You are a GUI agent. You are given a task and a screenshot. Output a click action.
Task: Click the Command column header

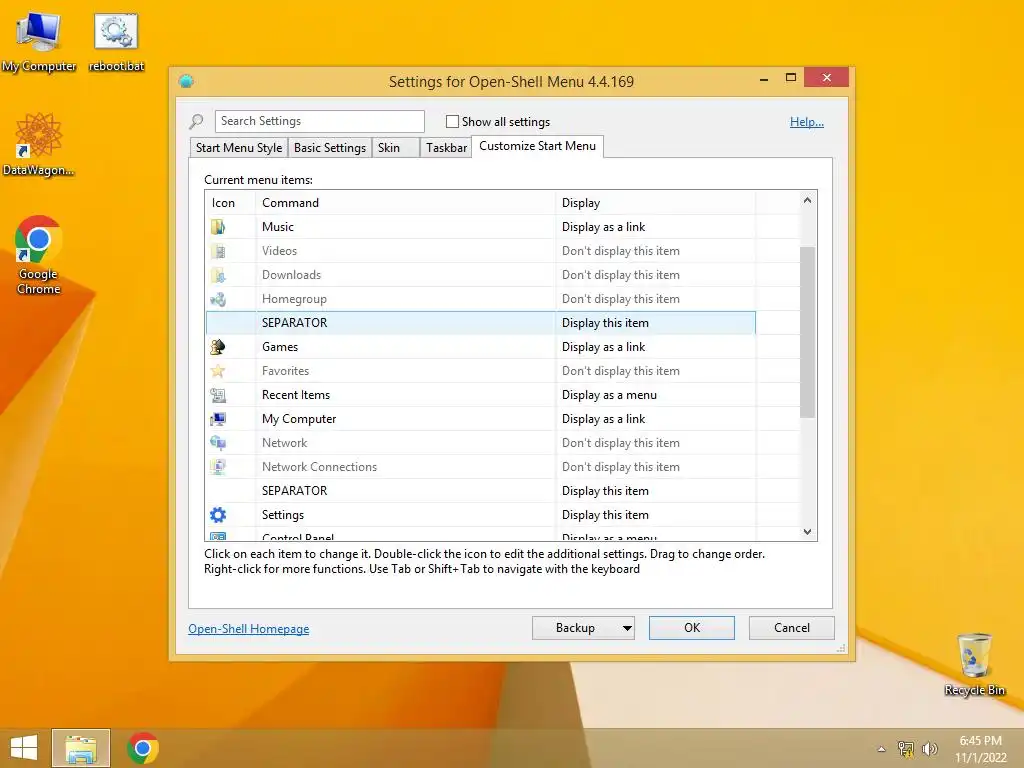tap(406, 203)
